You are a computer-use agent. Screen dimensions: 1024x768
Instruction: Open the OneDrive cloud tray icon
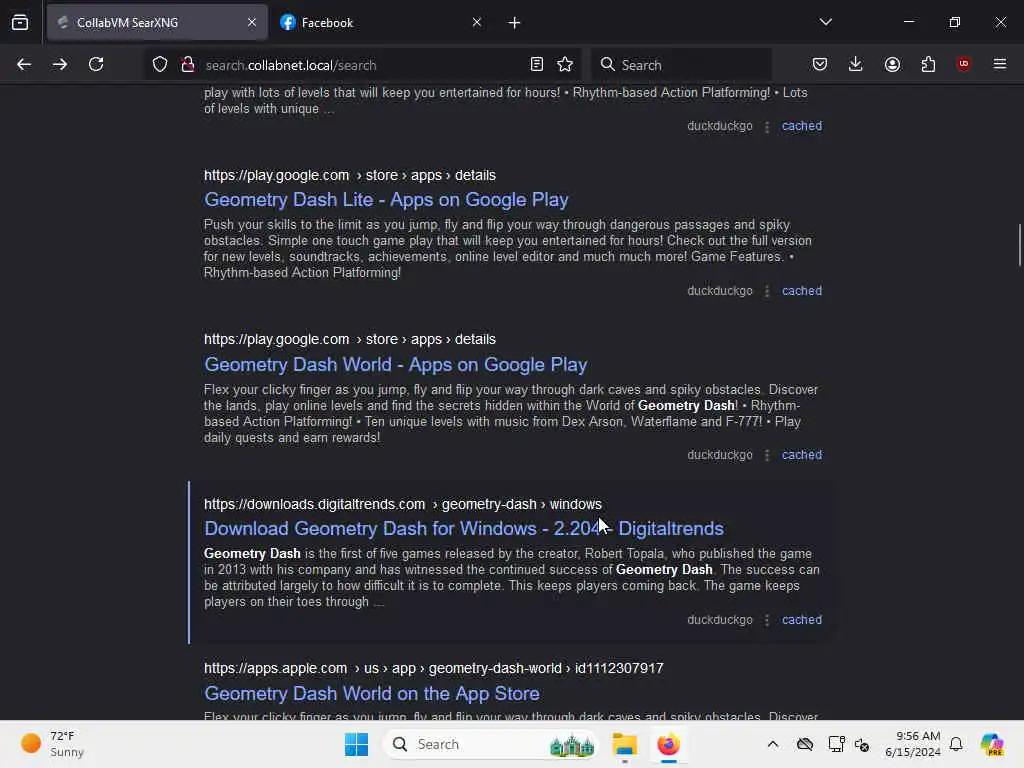click(x=805, y=744)
